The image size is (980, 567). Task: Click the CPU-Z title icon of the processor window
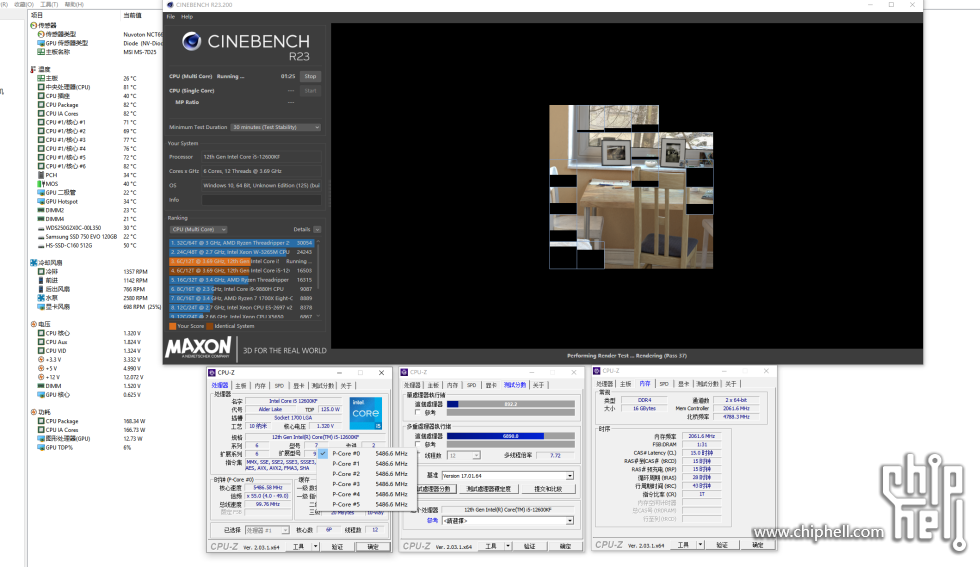212,373
